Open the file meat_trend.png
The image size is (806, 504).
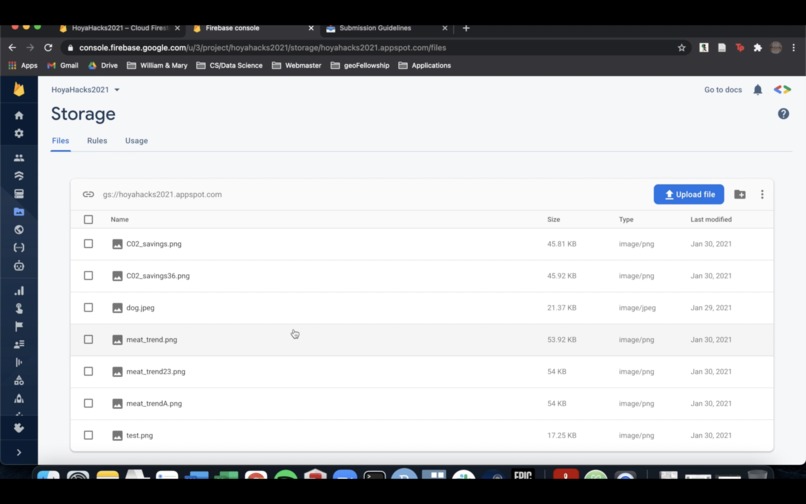(152, 340)
